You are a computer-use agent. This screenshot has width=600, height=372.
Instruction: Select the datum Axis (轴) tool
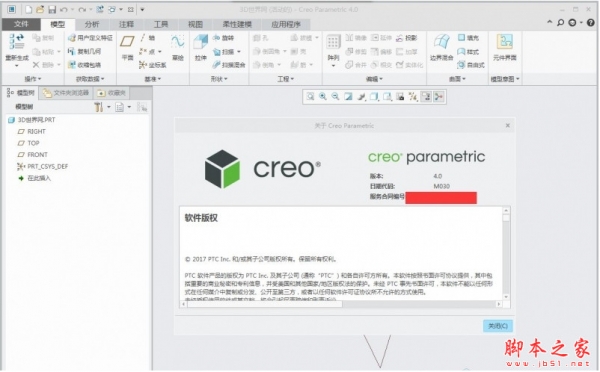[148, 38]
